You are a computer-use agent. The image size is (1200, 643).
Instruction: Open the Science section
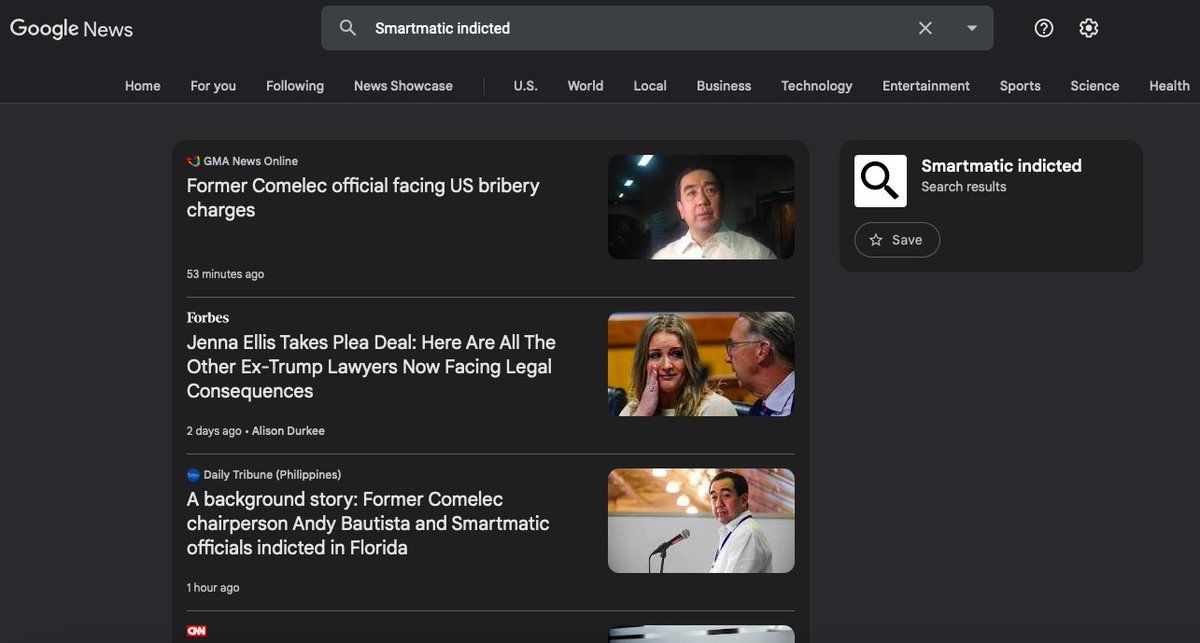click(1095, 86)
